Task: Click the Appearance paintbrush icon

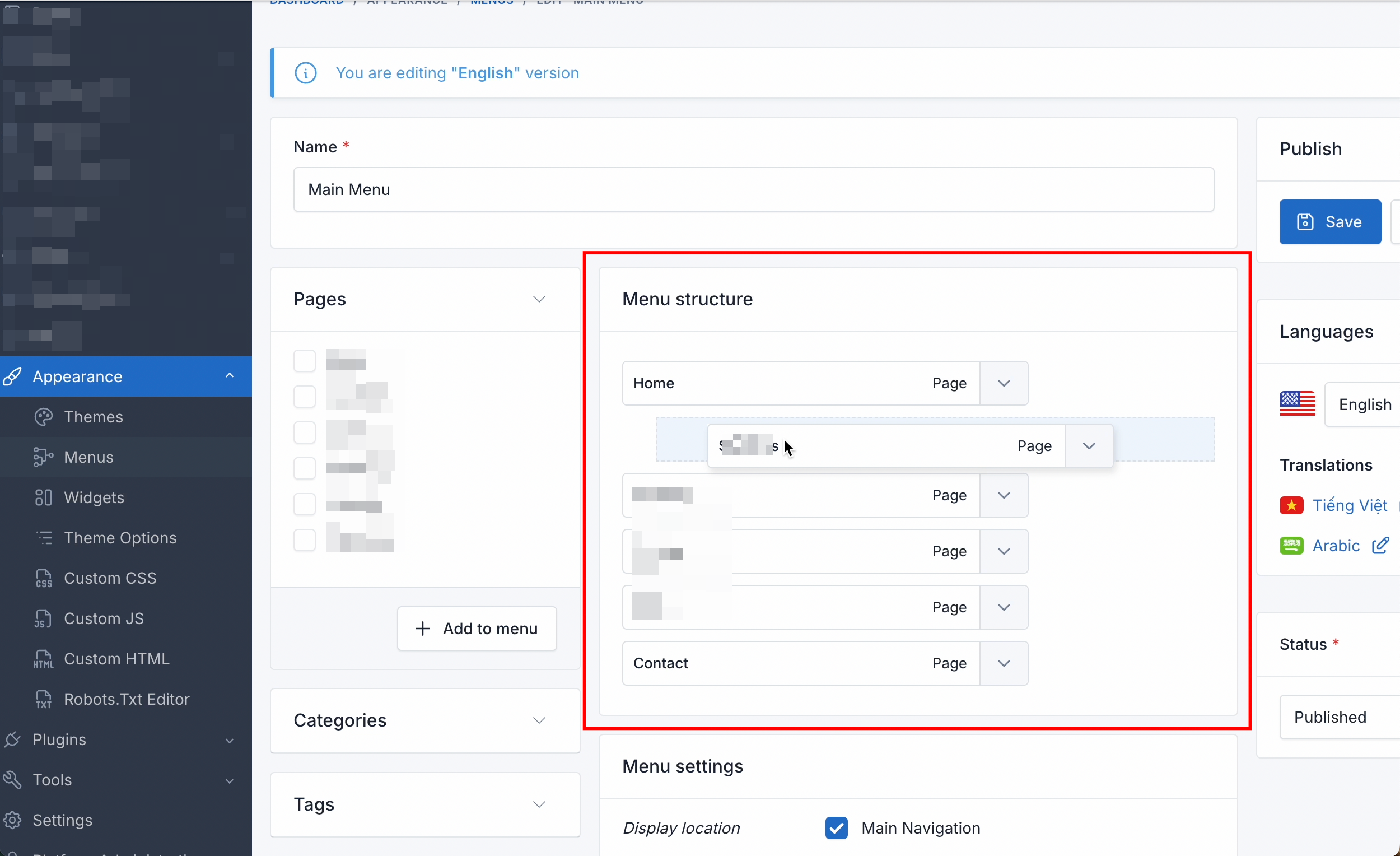Action: click(x=12, y=376)
